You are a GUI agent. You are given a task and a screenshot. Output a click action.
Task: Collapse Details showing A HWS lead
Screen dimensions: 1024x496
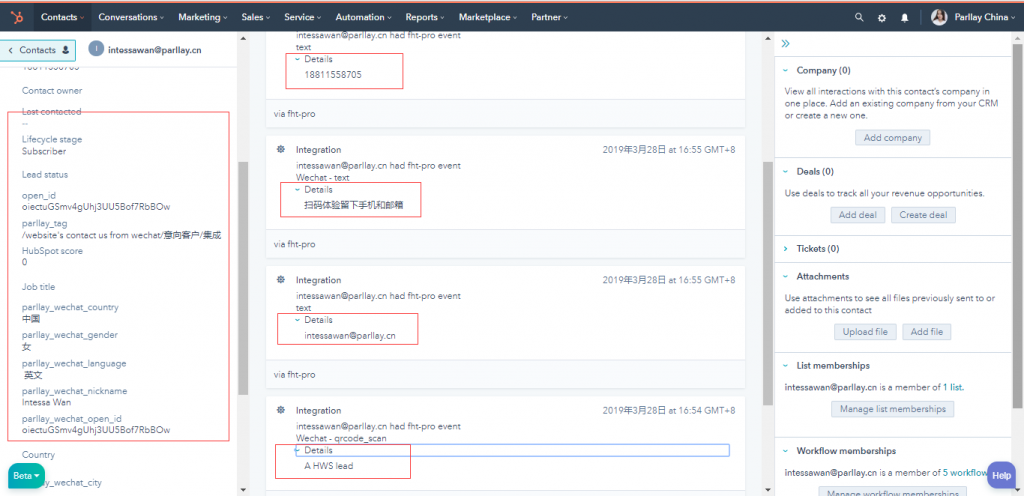tap(313, 451)
